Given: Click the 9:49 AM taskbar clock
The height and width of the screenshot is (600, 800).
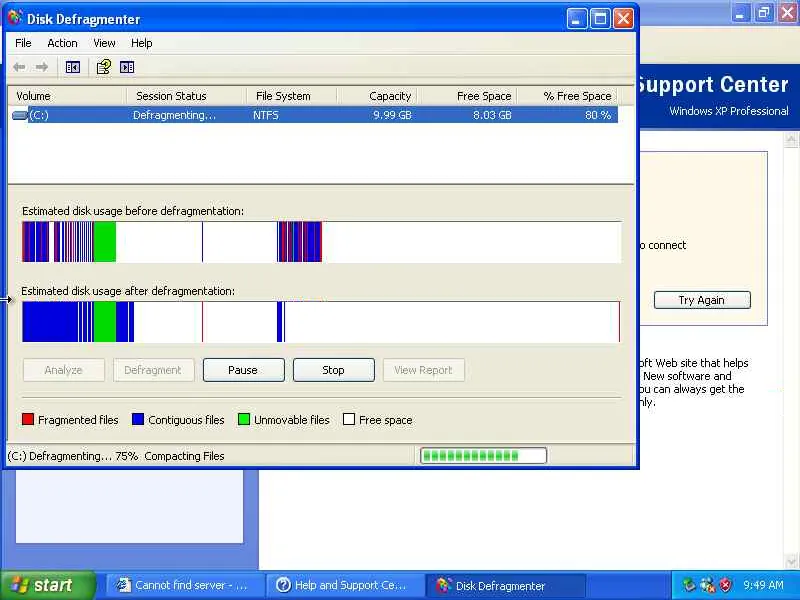Looking at the screenshot, I should click(763, 585).
